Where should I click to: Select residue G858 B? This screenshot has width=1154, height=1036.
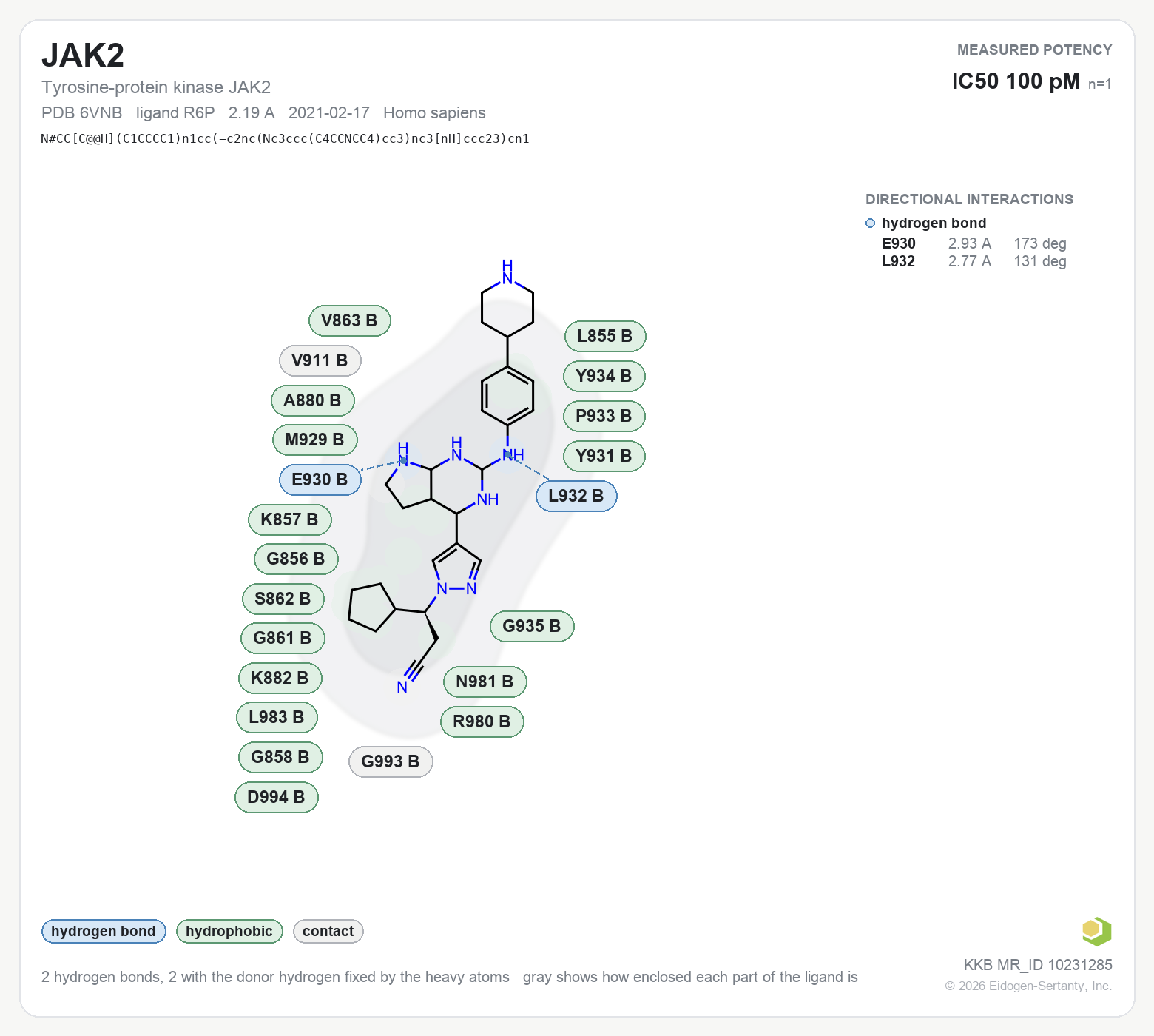click(281, 757)
